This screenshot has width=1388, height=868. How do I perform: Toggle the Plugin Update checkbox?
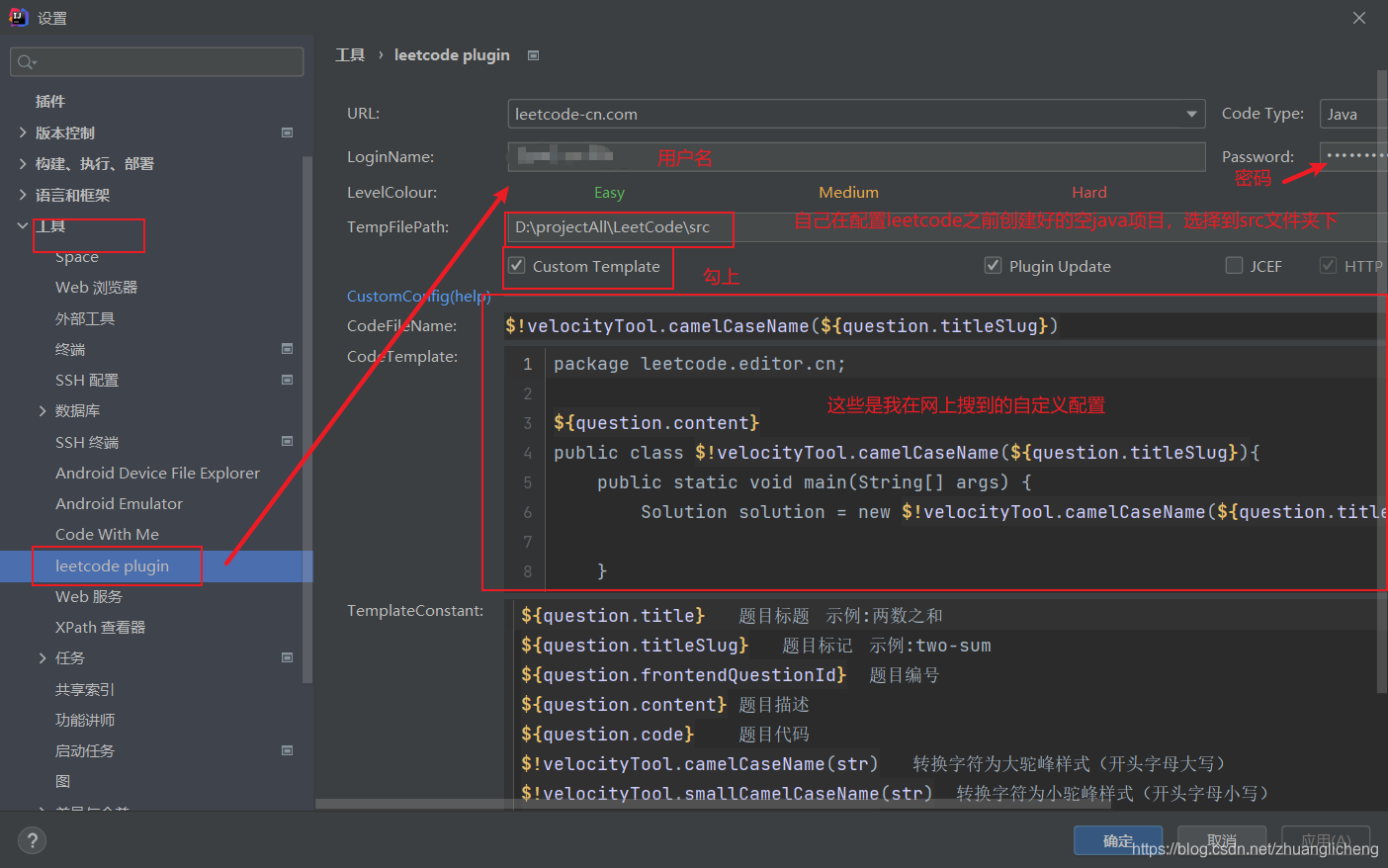coord(994,265)
